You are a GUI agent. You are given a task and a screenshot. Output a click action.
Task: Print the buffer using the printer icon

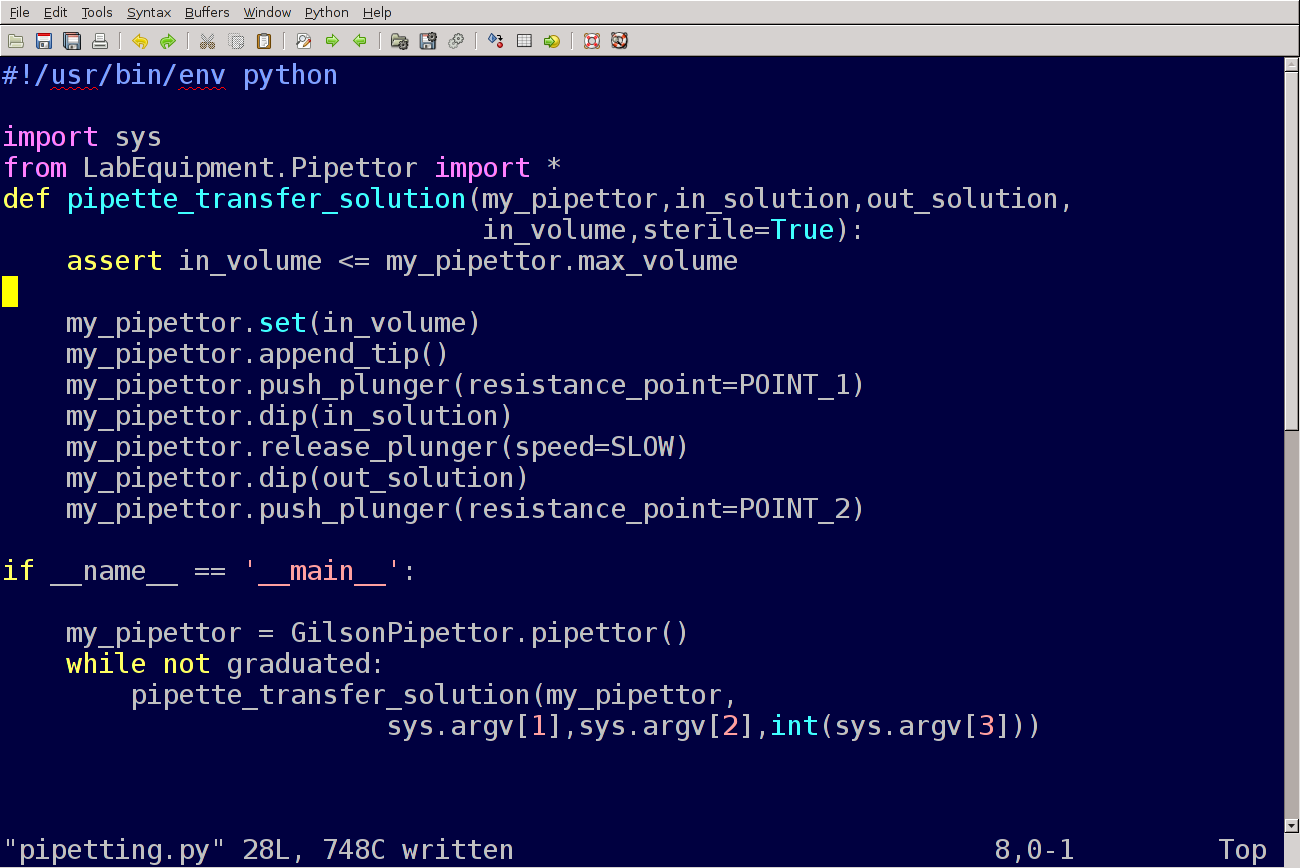point(100,41)
